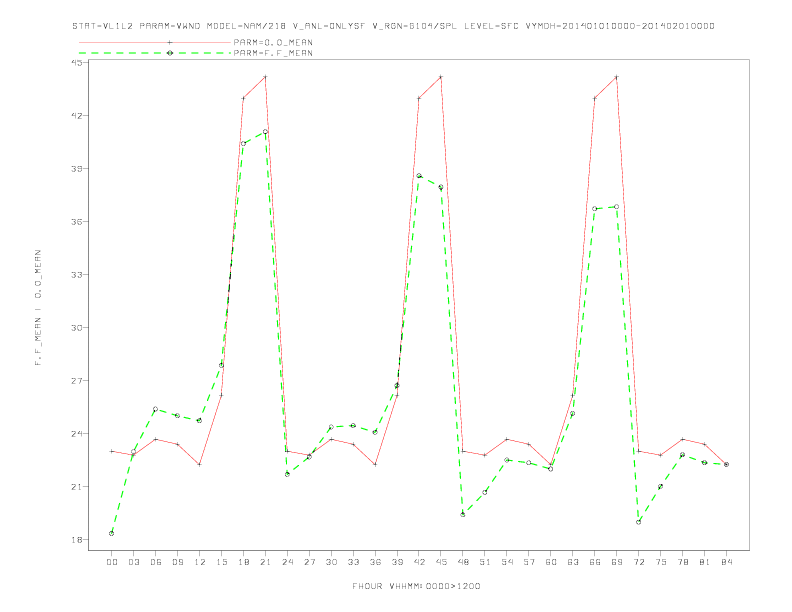Click green F.F_MEAN marker at hour 42
The height and width of the screenshot is (612, 792).
coord(419,176)
